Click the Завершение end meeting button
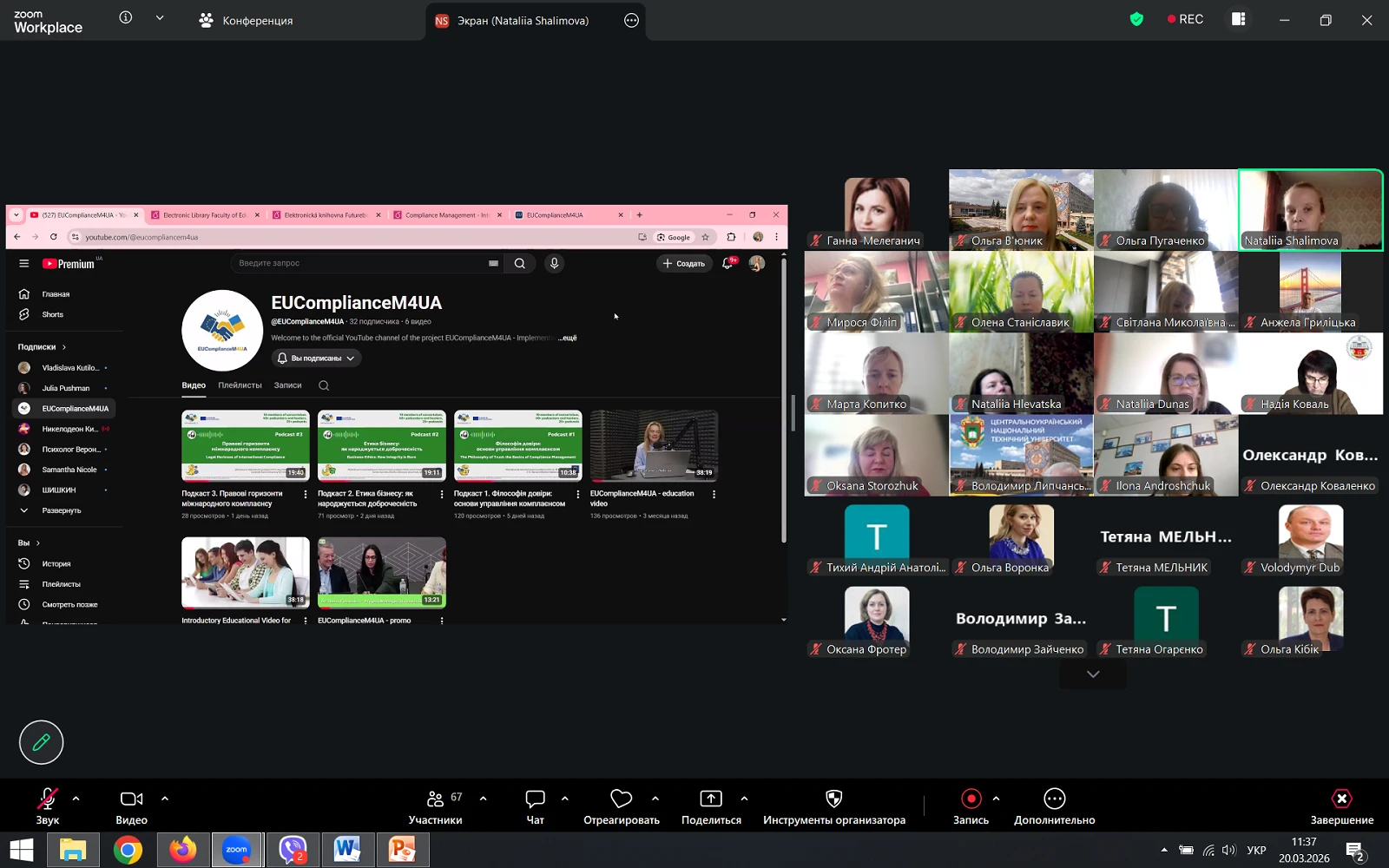The width and height of the screenshot is (1389, 868). pyautogui.click(x=1341, y=806)
